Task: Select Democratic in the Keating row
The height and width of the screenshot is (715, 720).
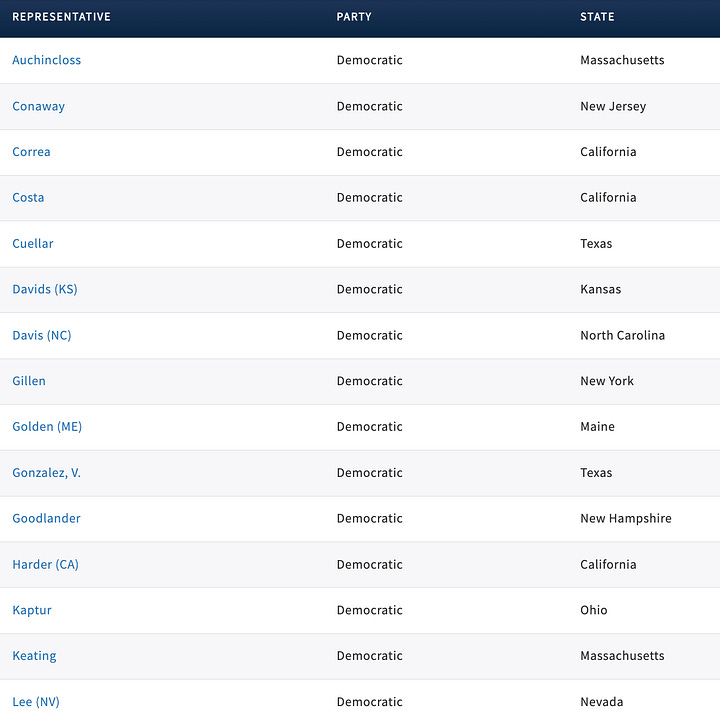Action: point(370,656)
